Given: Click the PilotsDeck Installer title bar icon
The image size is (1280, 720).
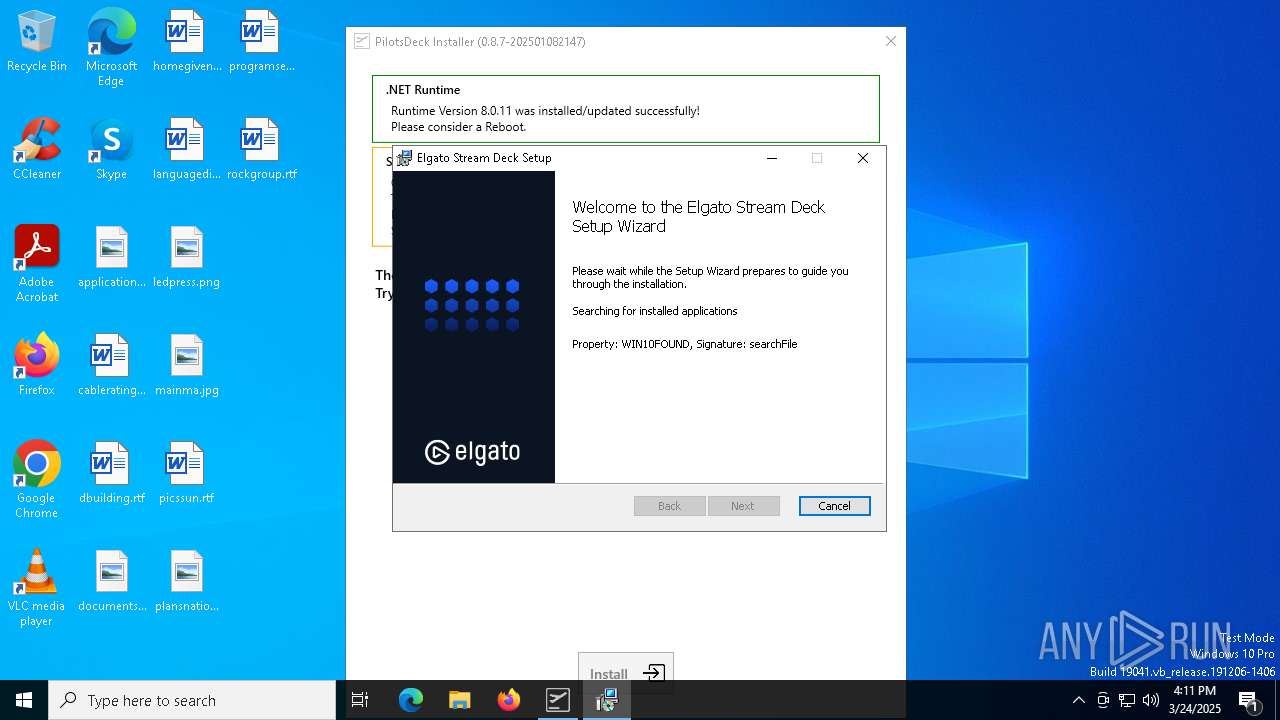Looking at the screenshot, I should [362, 41].
